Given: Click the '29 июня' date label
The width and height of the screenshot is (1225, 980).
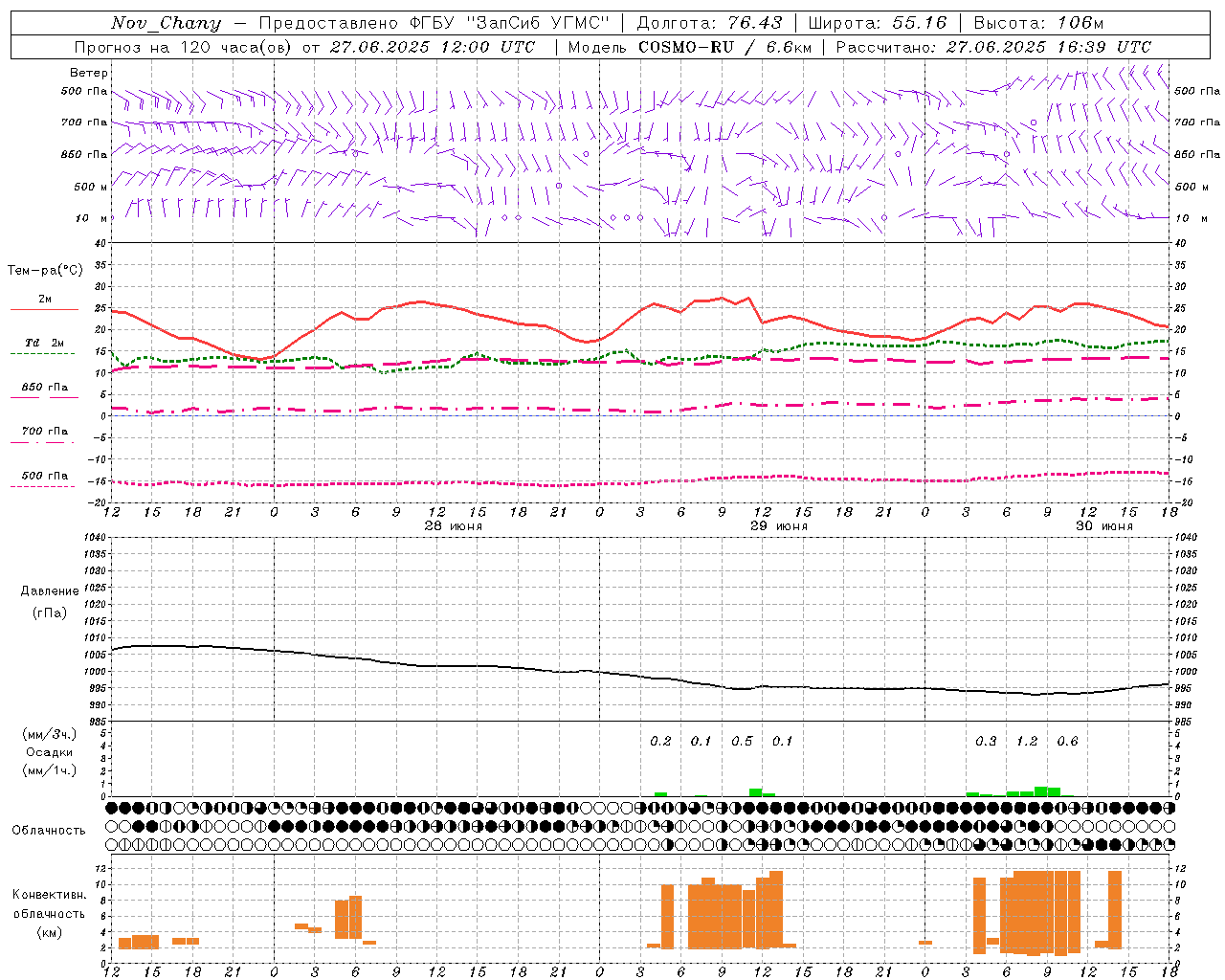Looking at the screenshot, I should click(778, 526).
